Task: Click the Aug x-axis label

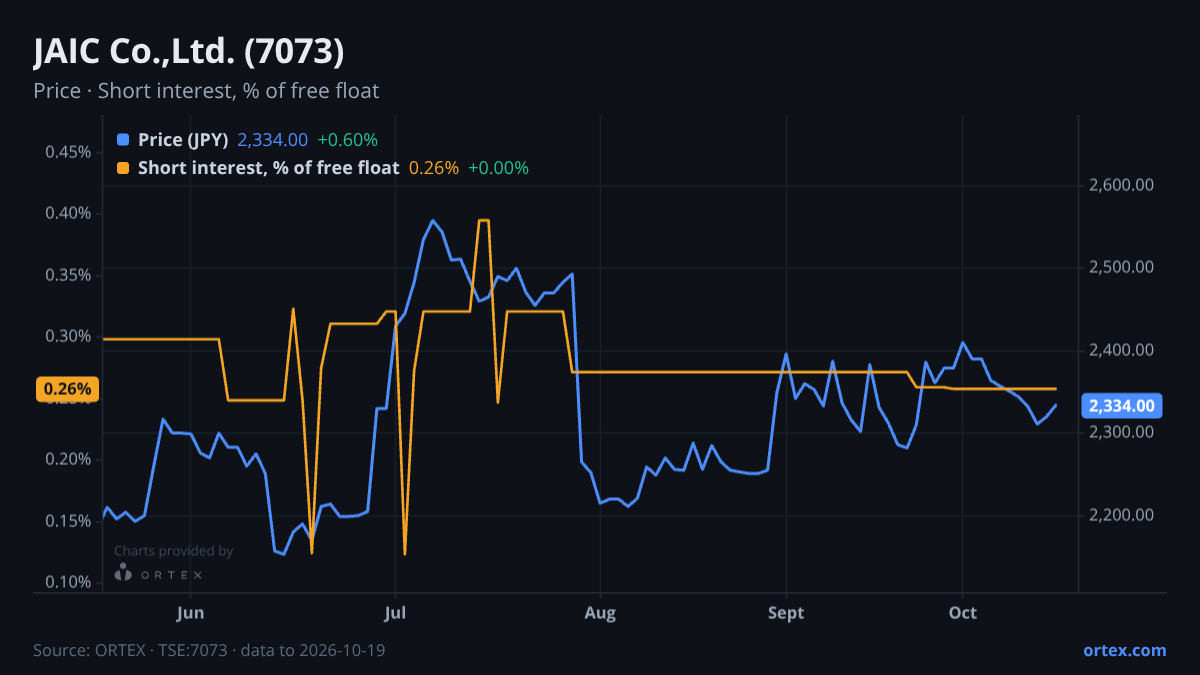Action: click(600, 612)
